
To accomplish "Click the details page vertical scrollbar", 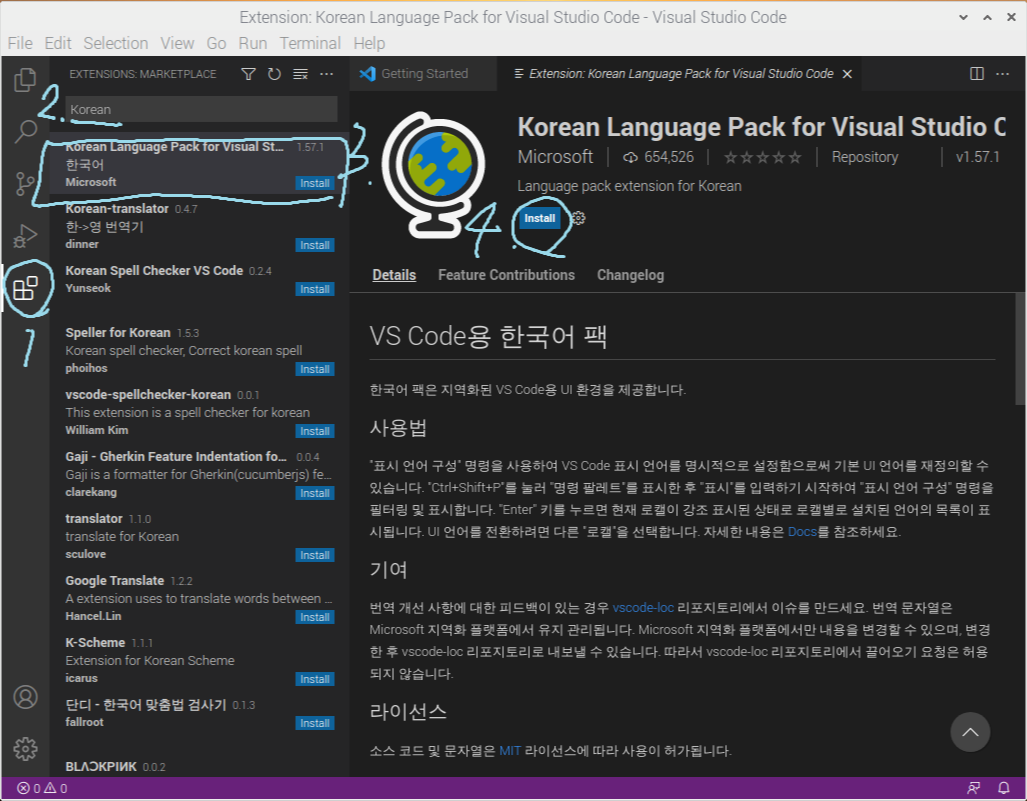I will (x=1021, y=347).
